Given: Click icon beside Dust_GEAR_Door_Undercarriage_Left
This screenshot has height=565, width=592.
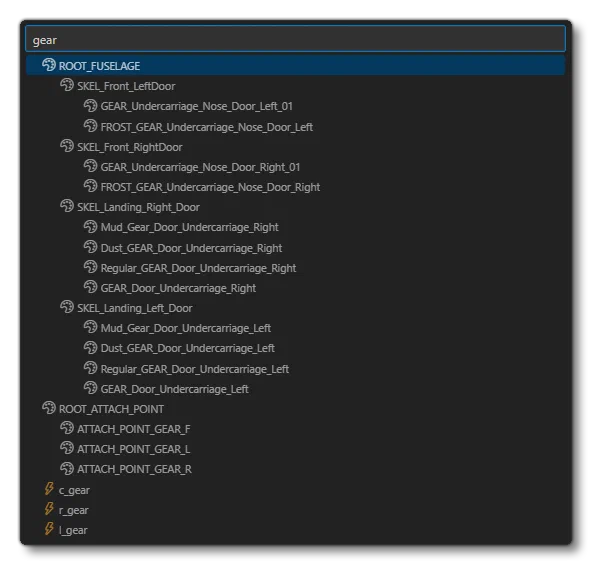Looking at the screenshot, I should pyautogui.click(x=90, y=347).
